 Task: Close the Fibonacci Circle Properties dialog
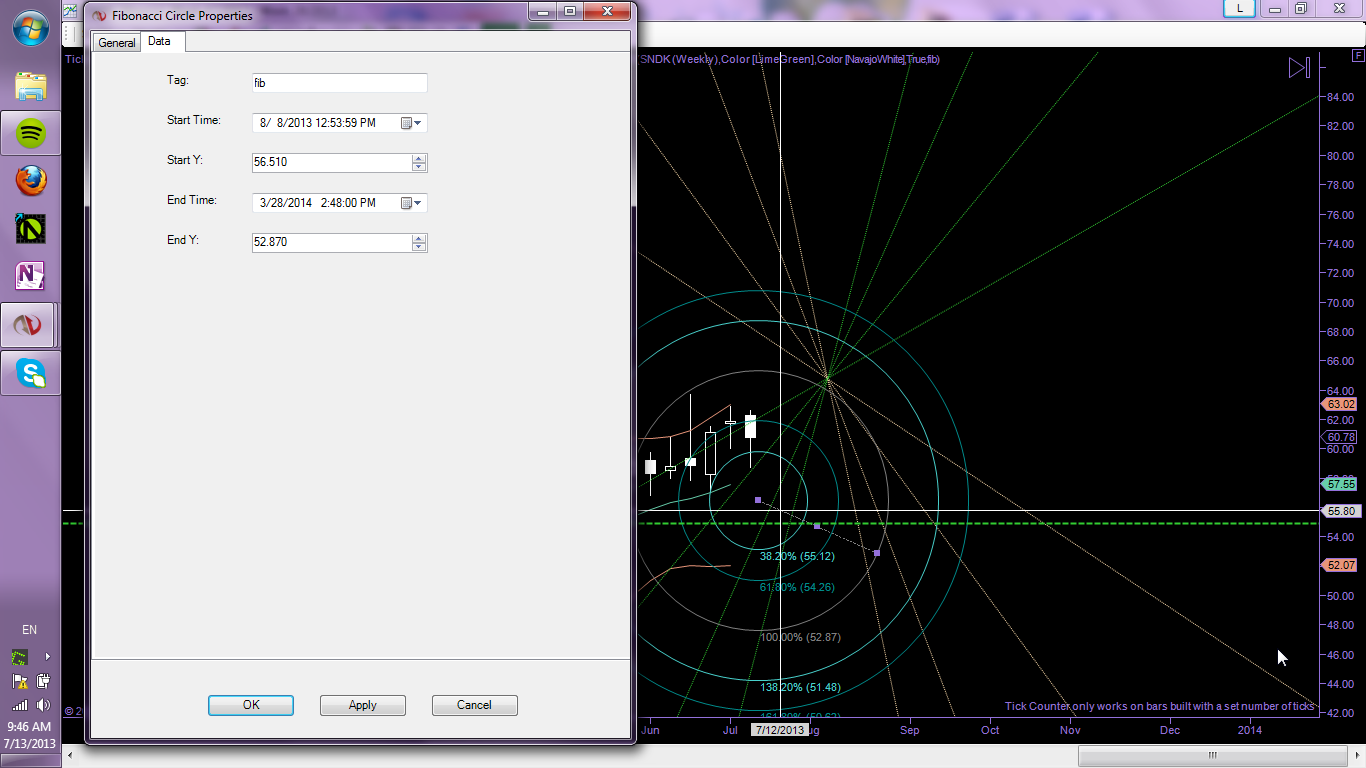click(606, 11)
